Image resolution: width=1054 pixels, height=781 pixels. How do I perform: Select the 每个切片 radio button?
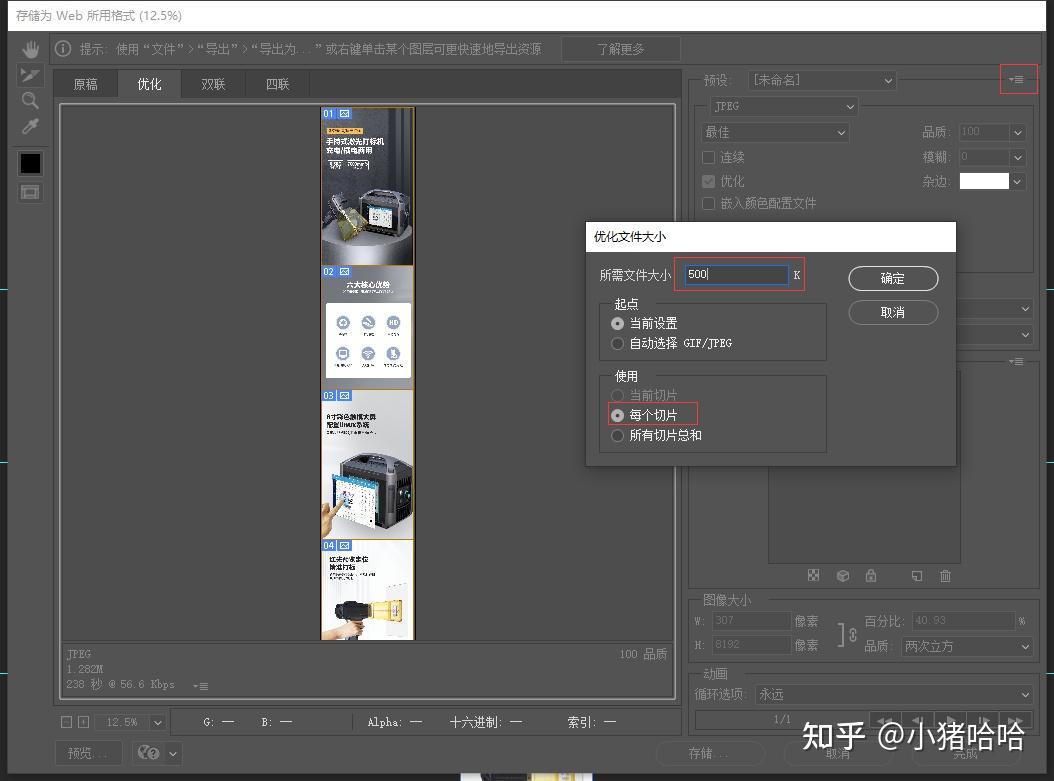coord(617,415)
